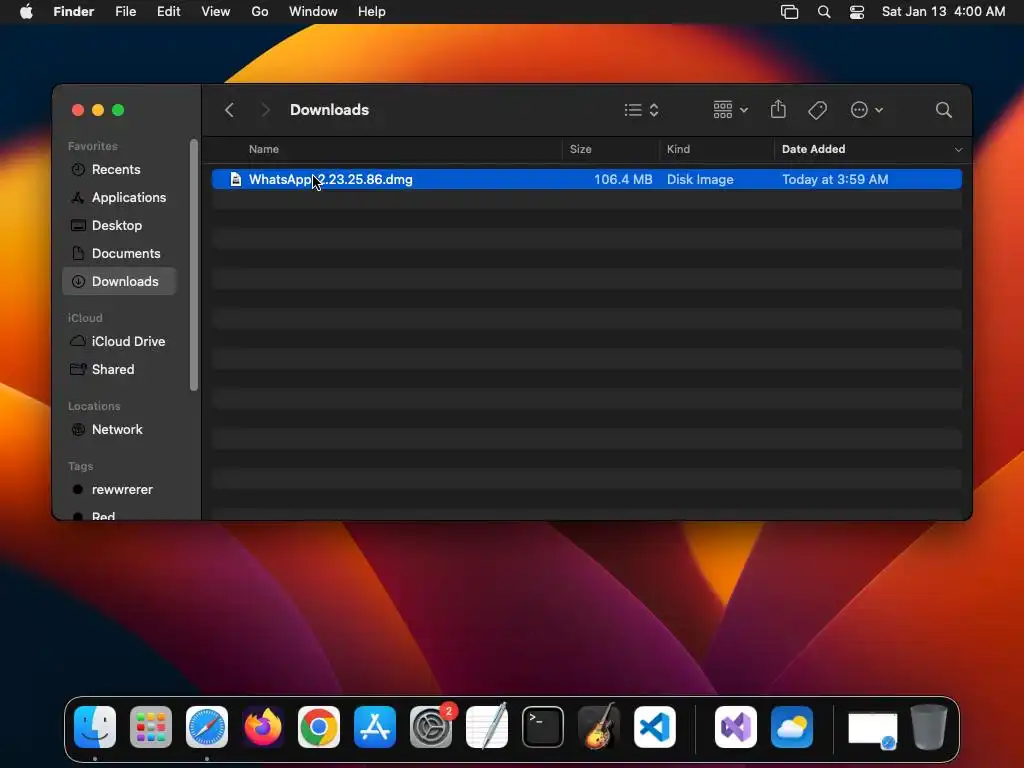Launch Terminal from the Dock
Screen dimensions: 1024x768
pyautogui.click(x=543, y=727)
